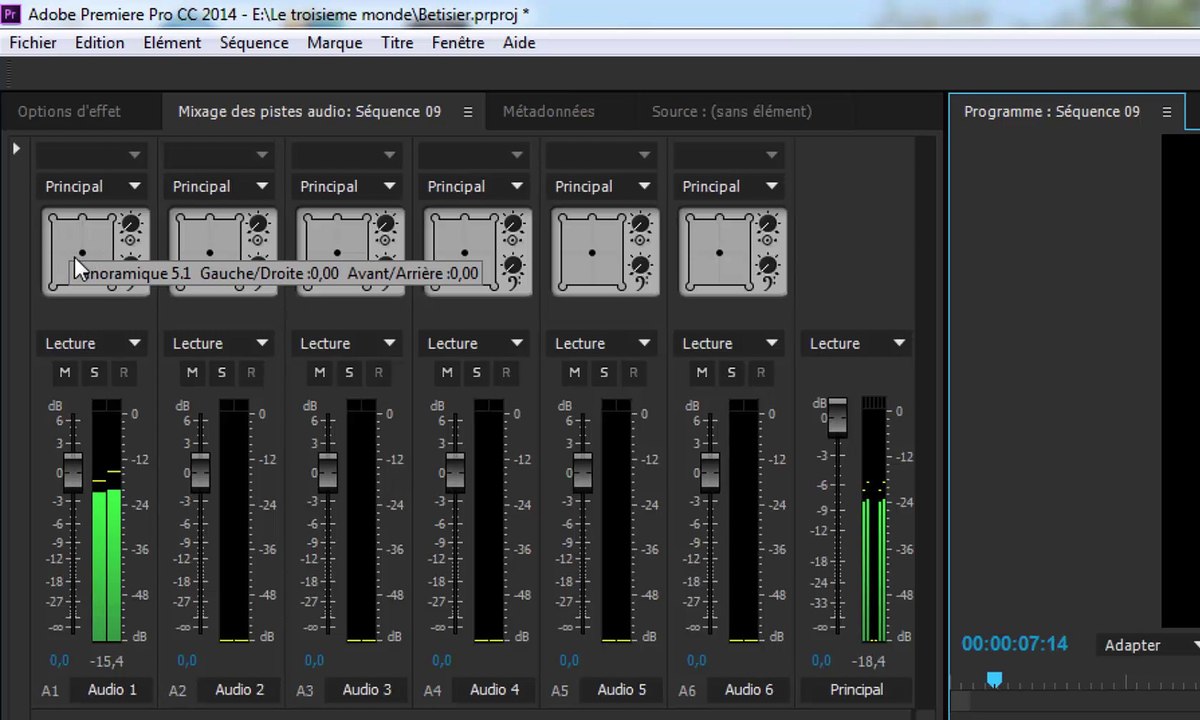1200x720 pixels.
Task: Click the 5.1 panner puck on Audio 4
Action: point(465,253)
